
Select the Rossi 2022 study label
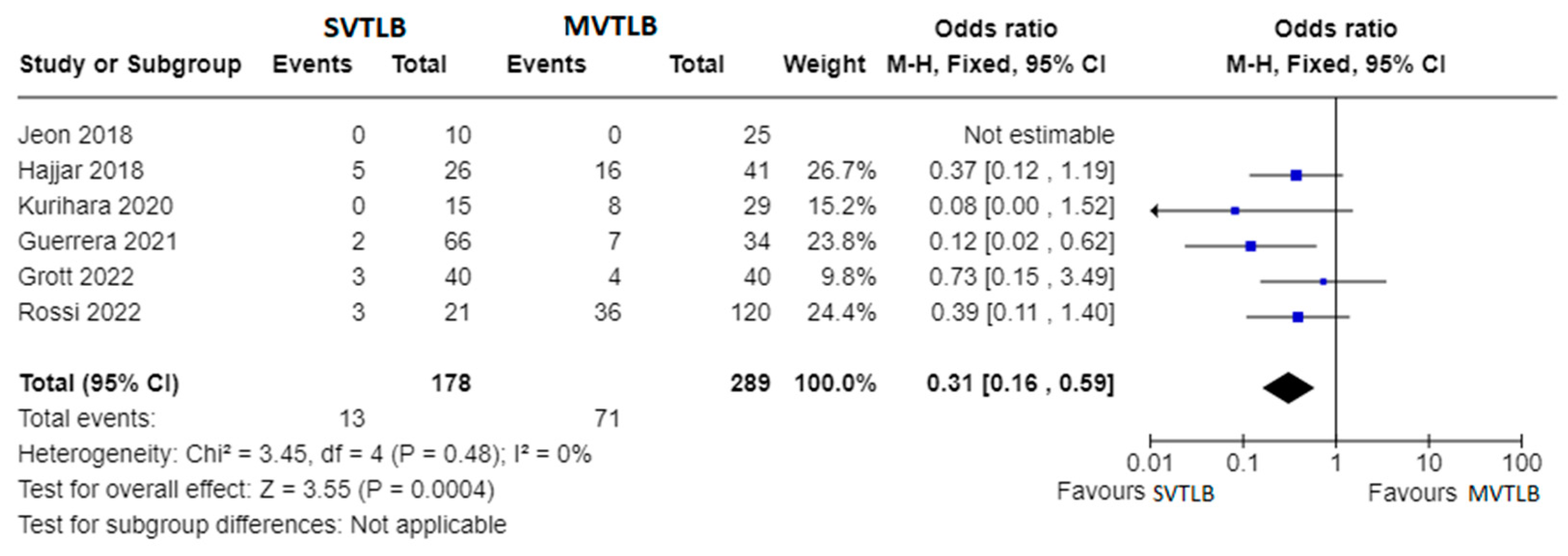79,312
